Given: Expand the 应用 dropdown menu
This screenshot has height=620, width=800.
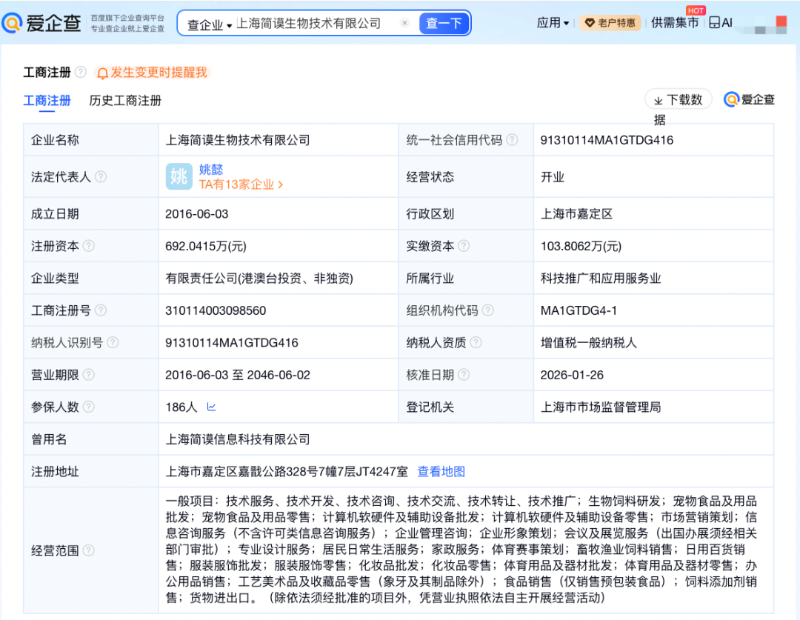Looking at the screenshot, I should 555,22.
